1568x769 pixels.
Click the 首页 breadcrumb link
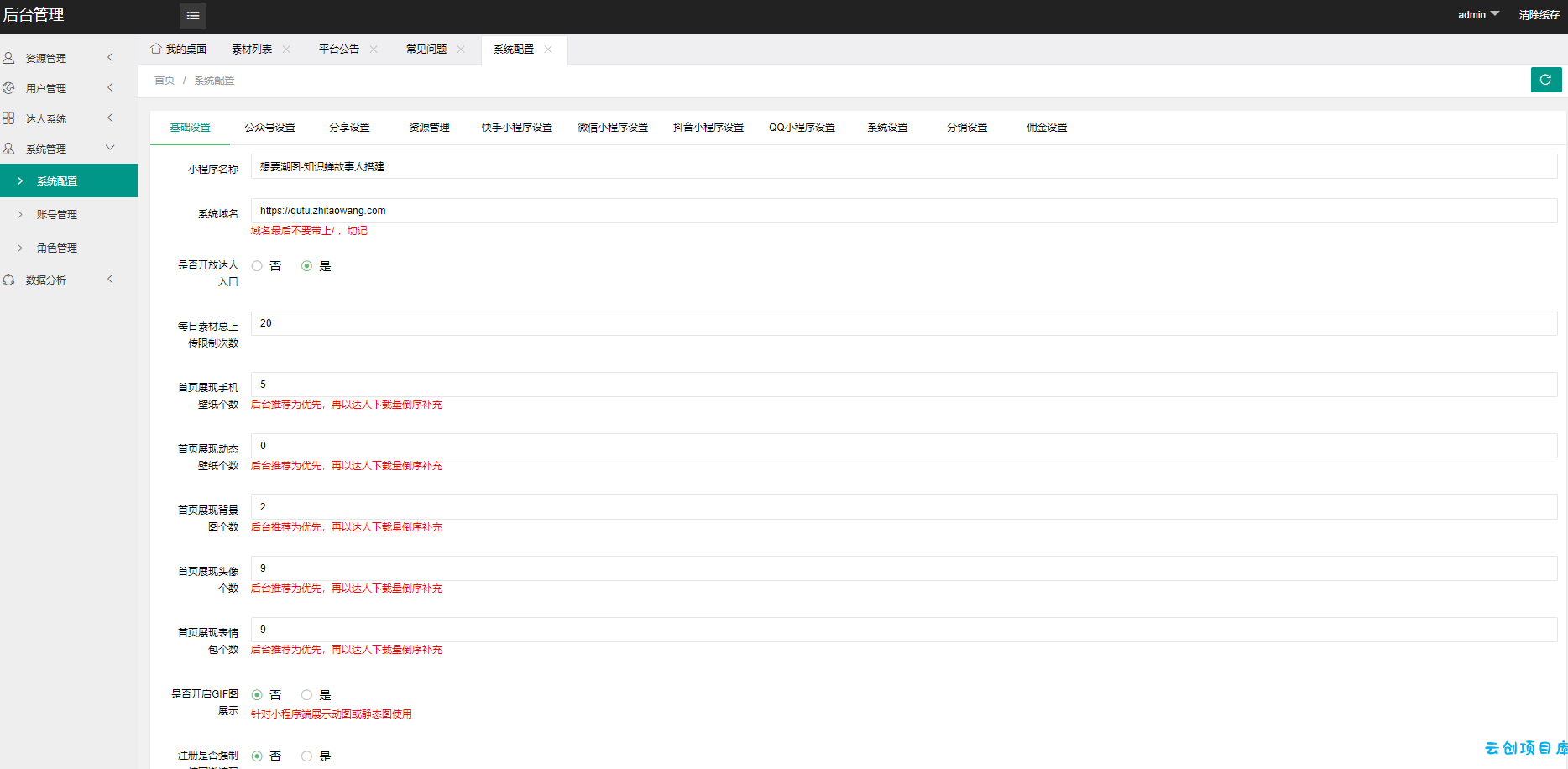tap(165, 81)
